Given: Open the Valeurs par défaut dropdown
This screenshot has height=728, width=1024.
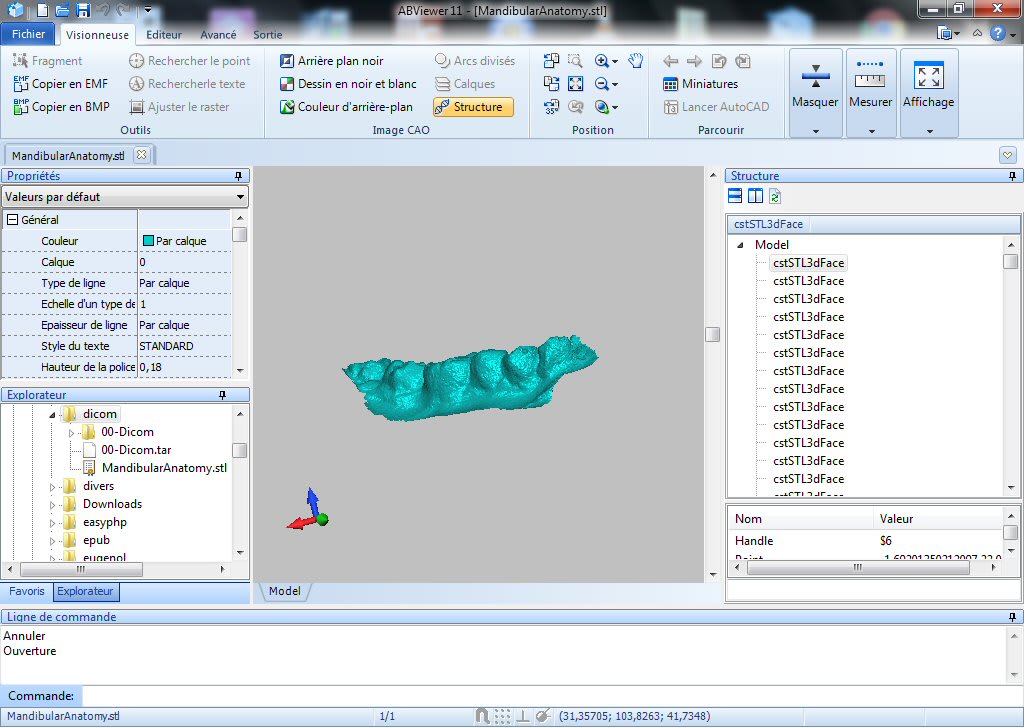Looking at the screenshot, I should coord(124,197).
